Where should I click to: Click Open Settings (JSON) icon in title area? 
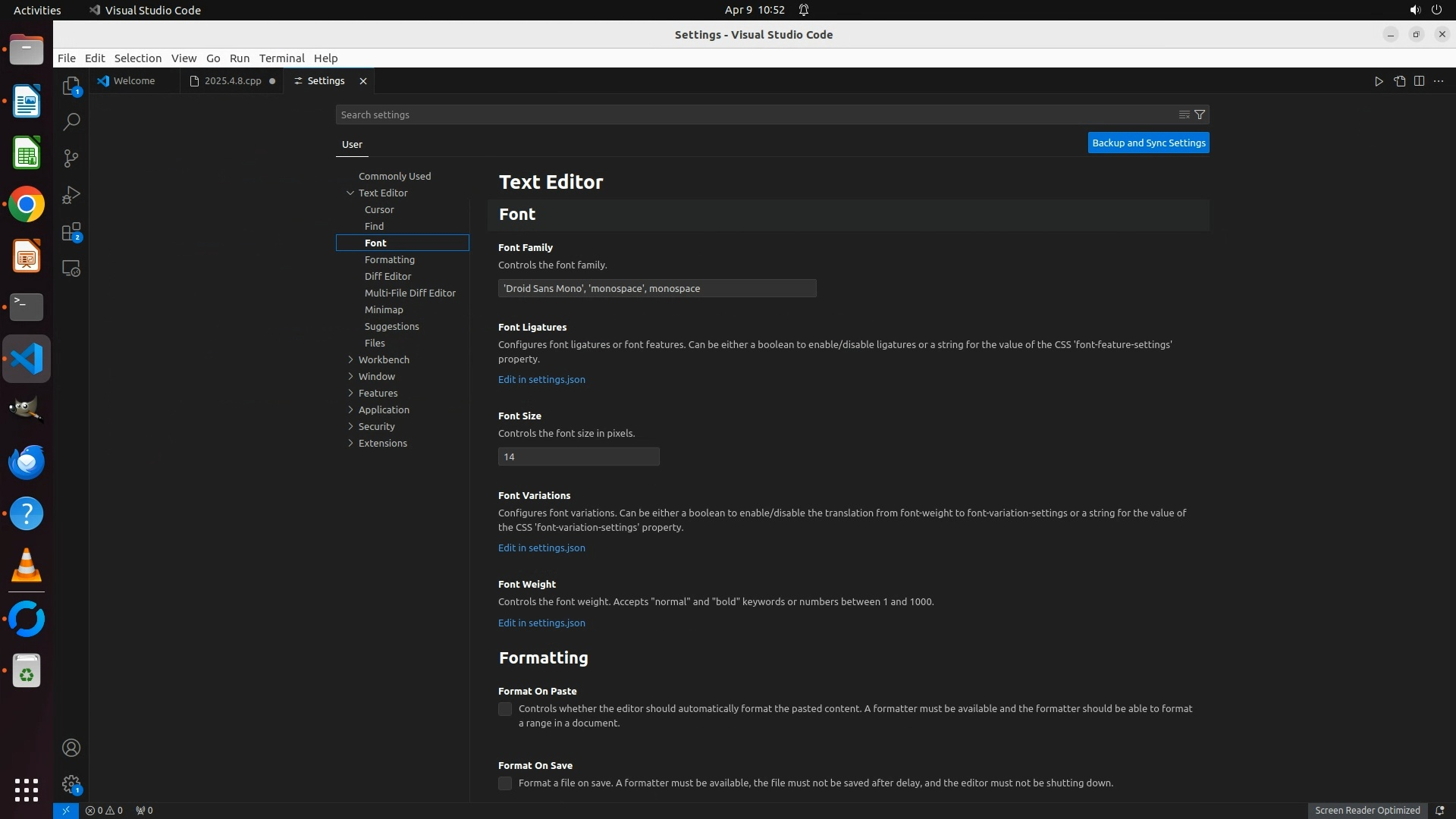(1399, 81)
